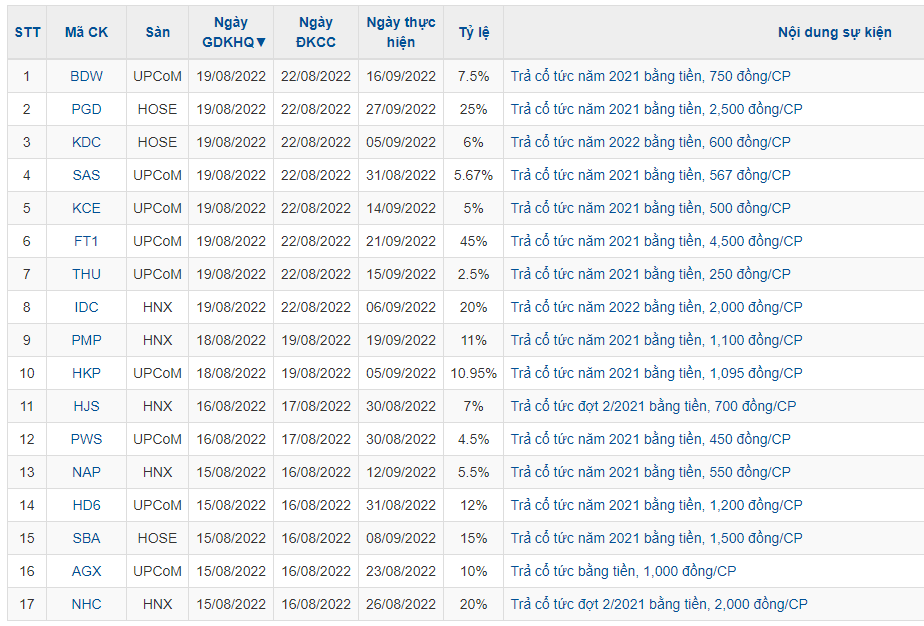View the HJS 700 đồng/CP dividend event

pos(653,406)
